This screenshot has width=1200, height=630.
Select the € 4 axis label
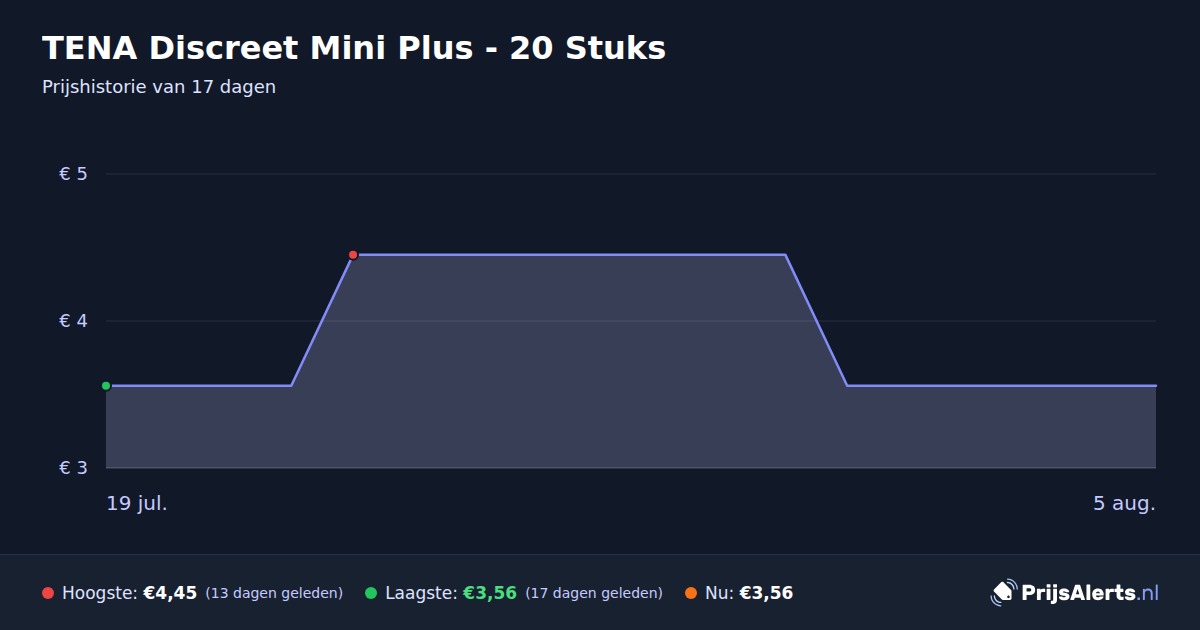coord(74,321)
